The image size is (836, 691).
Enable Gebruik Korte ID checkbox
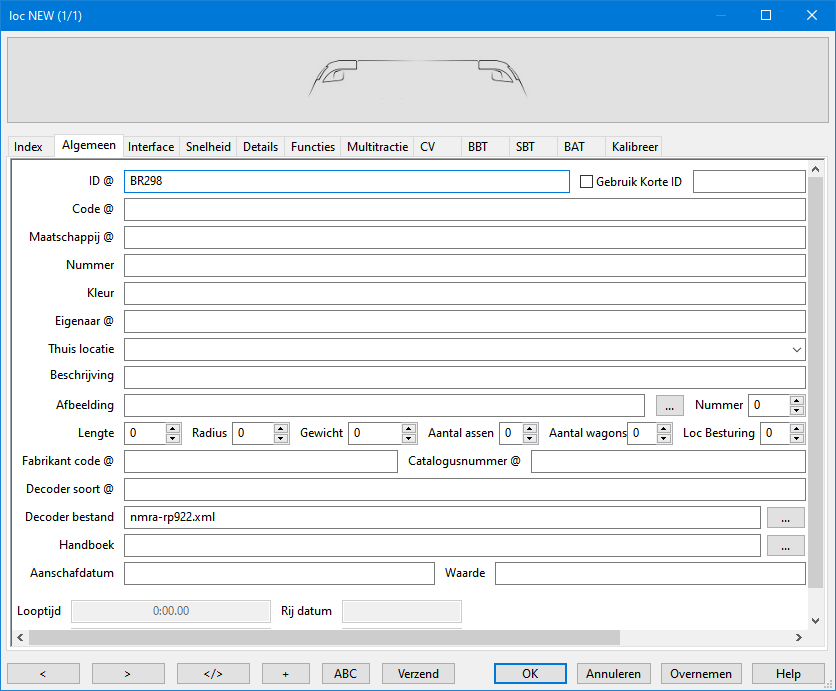coord(588,182)
